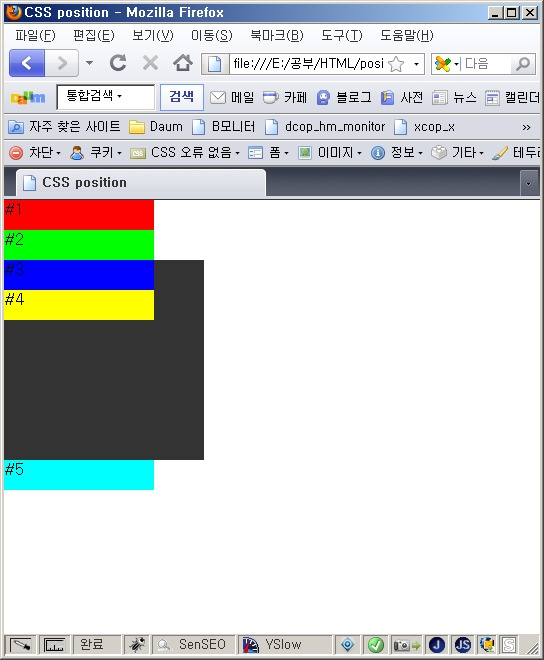544x660 pixels.
Task: Click the Daum logo on toolbar
Action: [28, 98]
